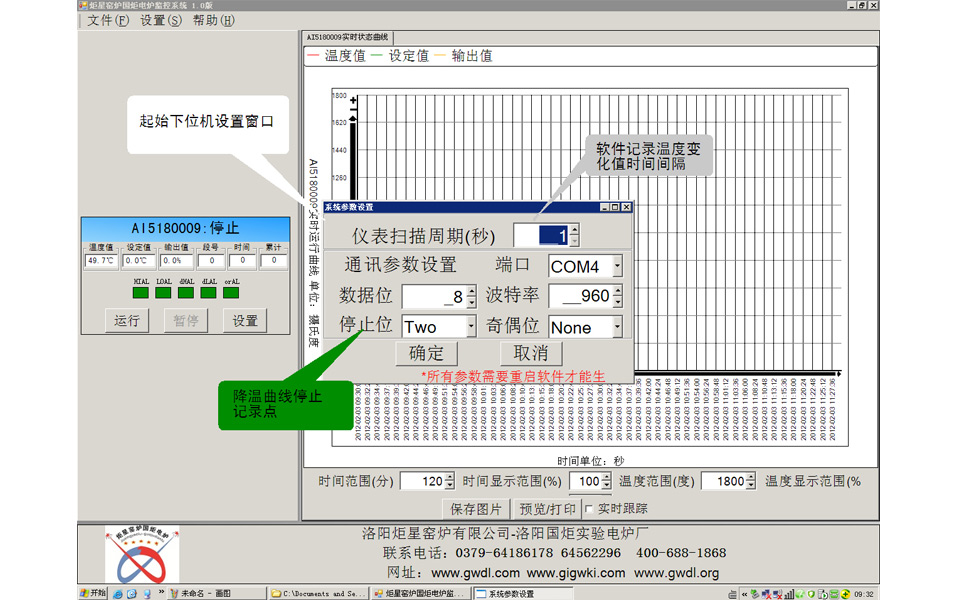Screen dimensions: 960x600
Task: Click the 取消 button to cancel
Action: point(531,353)
